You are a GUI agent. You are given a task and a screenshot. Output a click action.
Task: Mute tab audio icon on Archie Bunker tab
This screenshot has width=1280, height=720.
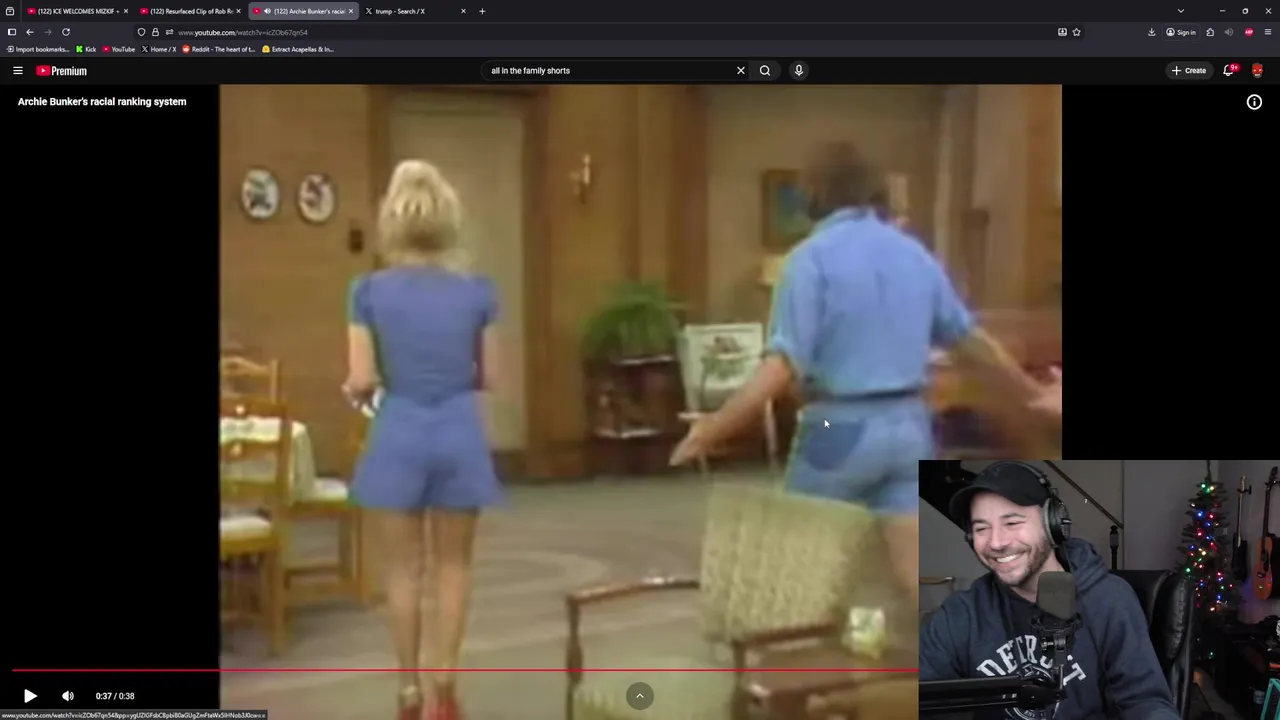[x=267, y=11]
